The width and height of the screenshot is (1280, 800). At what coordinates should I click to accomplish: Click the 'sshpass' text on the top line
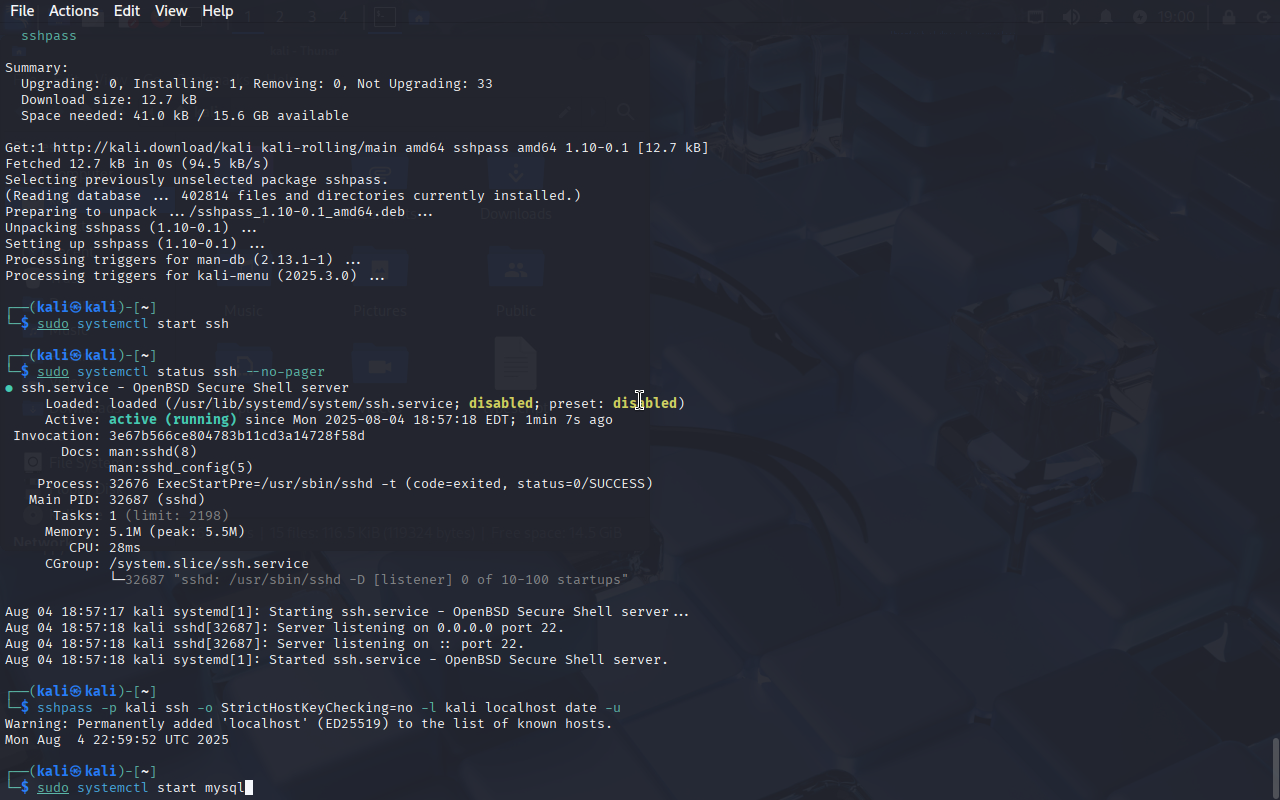[x=49, y=36]
